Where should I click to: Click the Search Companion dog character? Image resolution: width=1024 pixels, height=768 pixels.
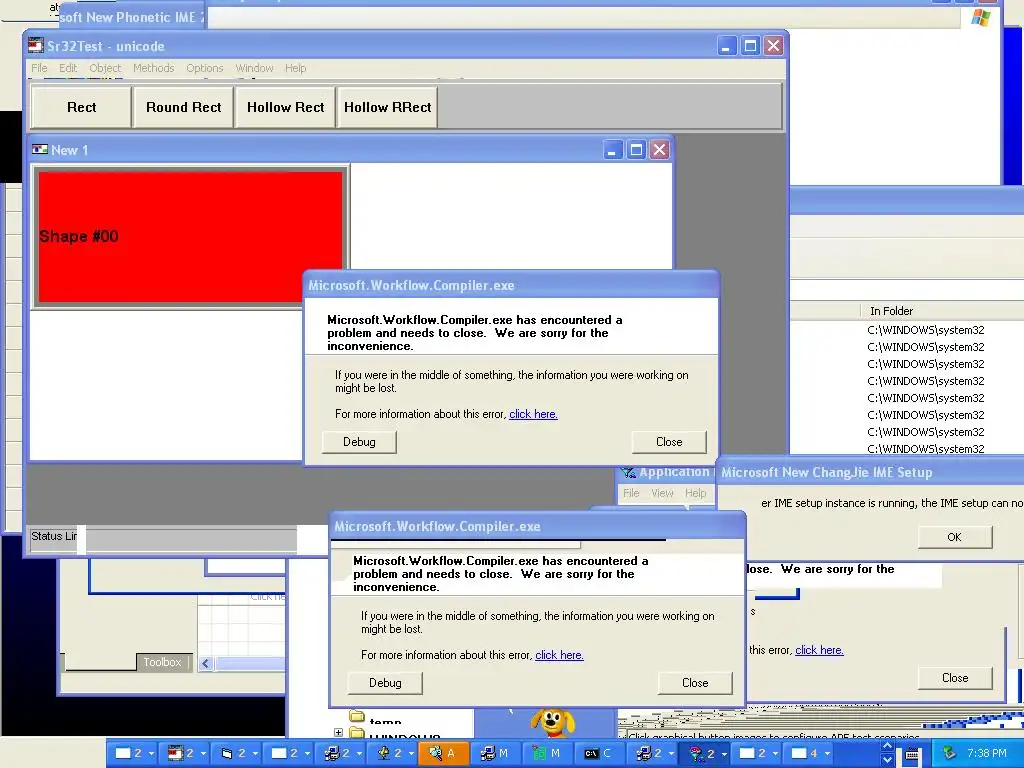[552, 723]
